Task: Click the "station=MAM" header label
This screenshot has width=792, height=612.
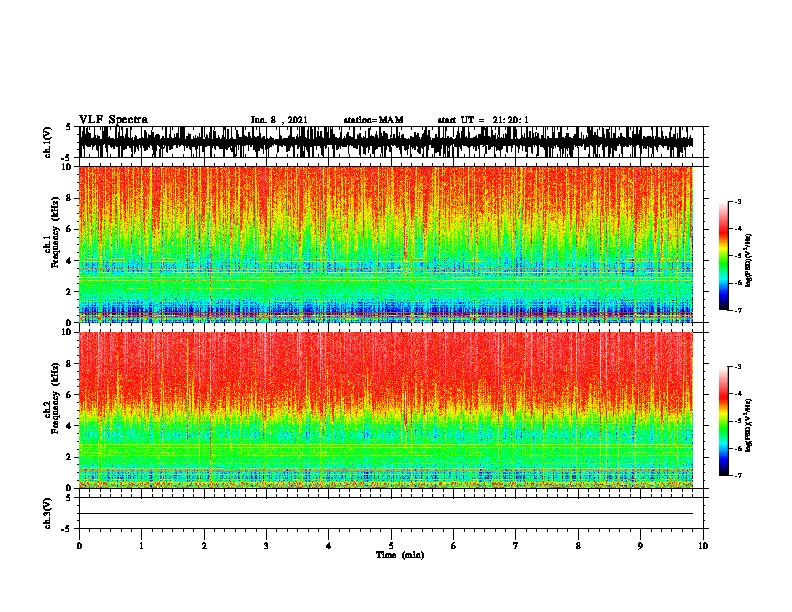Action: [373, 120]
